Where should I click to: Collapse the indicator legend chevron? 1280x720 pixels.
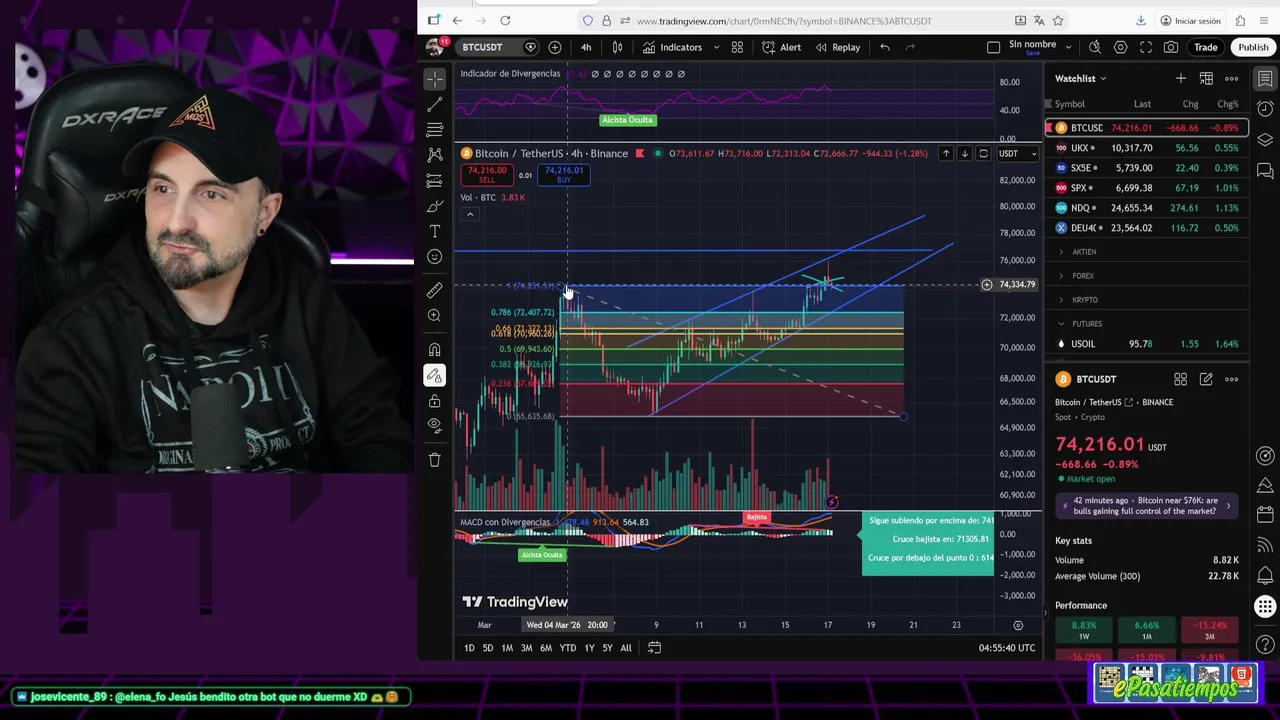pyautogui.click(x=470, y=214)
